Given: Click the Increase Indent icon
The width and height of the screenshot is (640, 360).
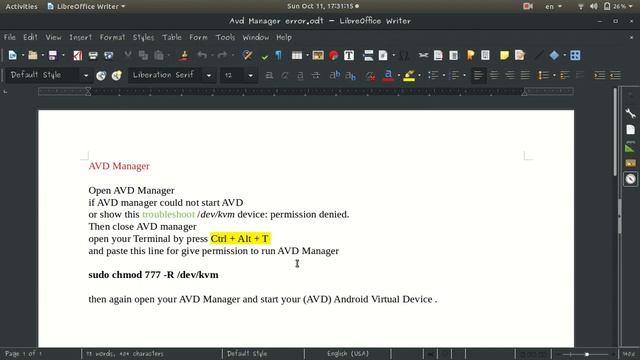Looking at the screenshot, I should (600, 75).
